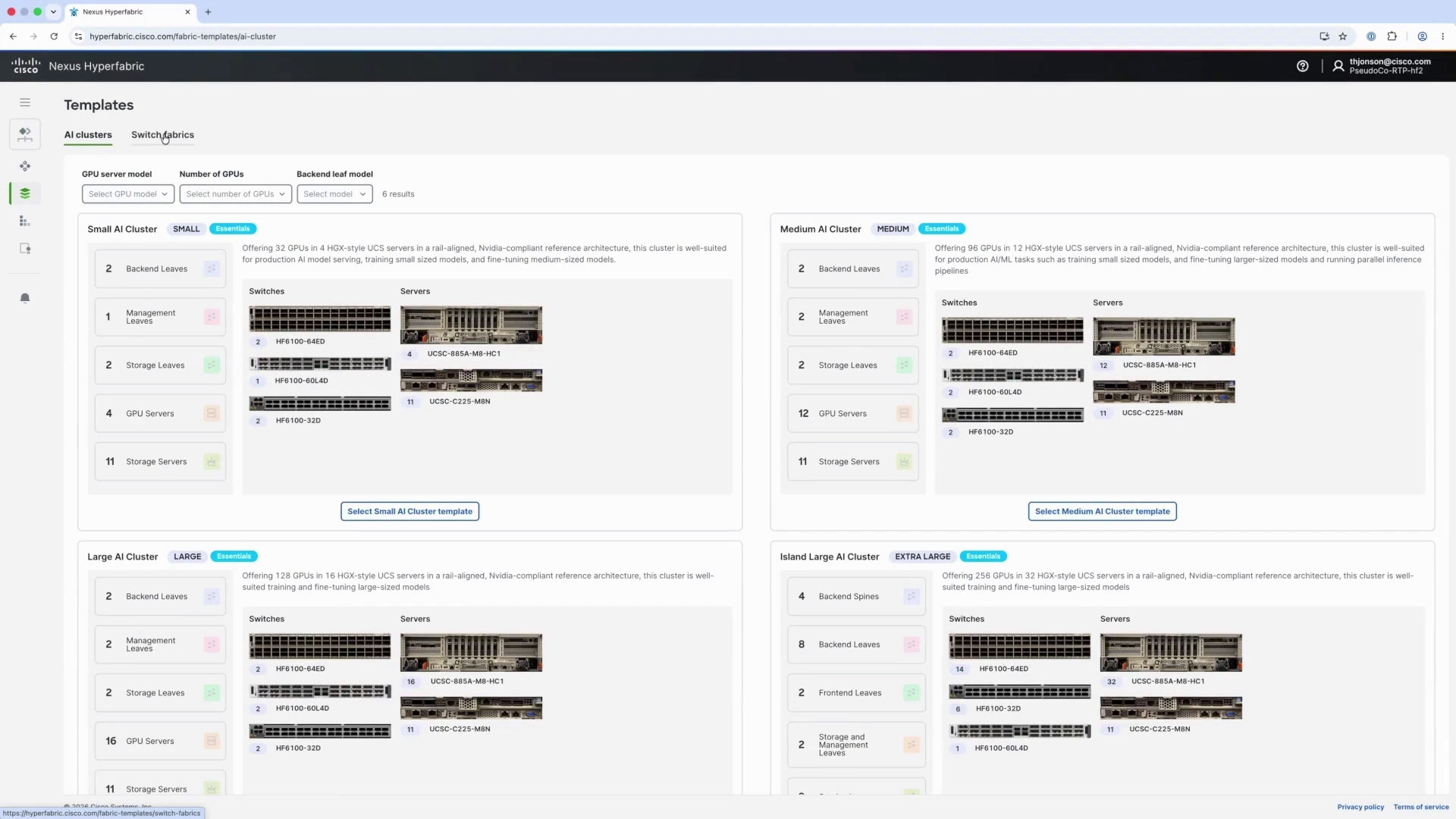Bookmark this page with star icon
The height and width of the screenshot is (819, 1456).
tap(1343, 36)
